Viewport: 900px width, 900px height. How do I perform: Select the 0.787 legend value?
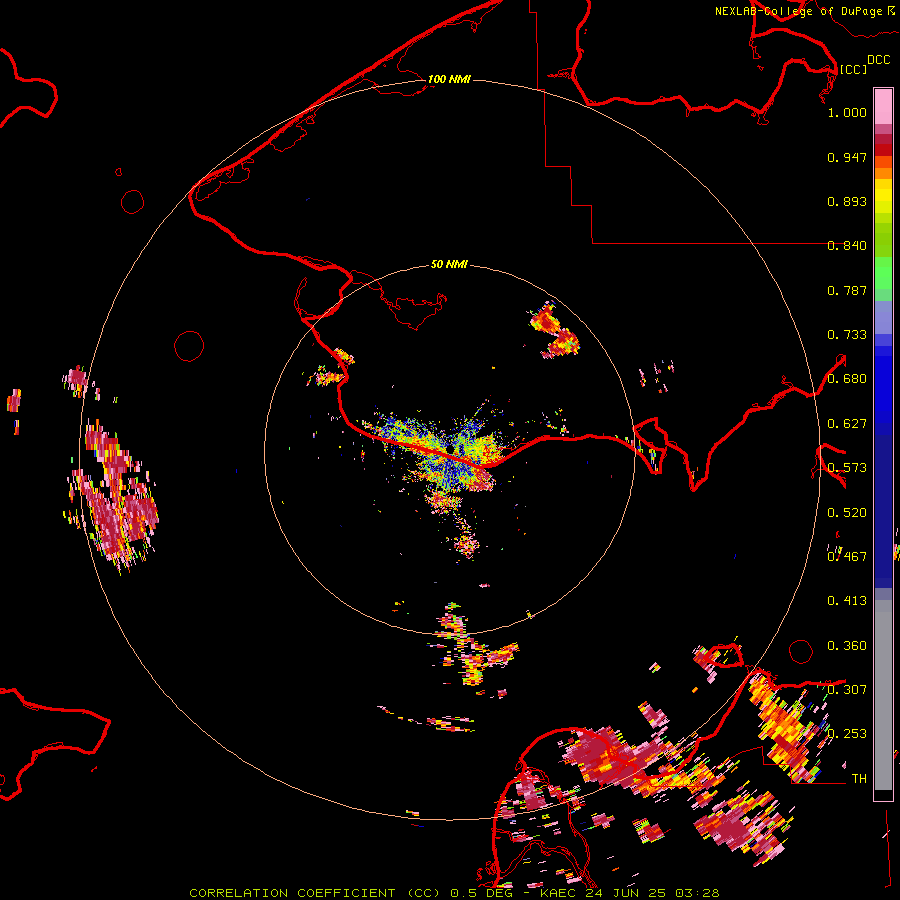pos(847,290)
